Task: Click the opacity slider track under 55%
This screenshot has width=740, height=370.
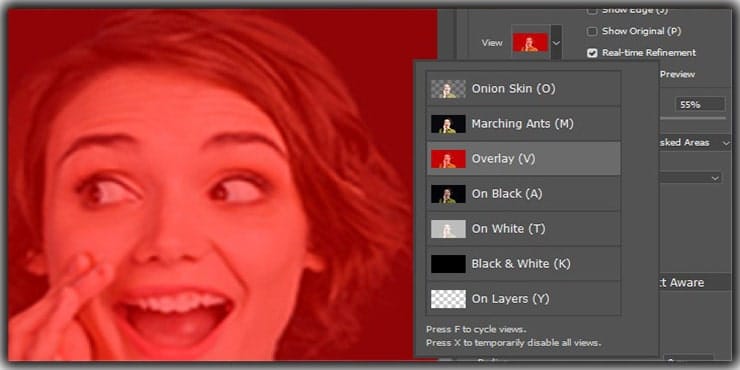Action: [692, 118]
